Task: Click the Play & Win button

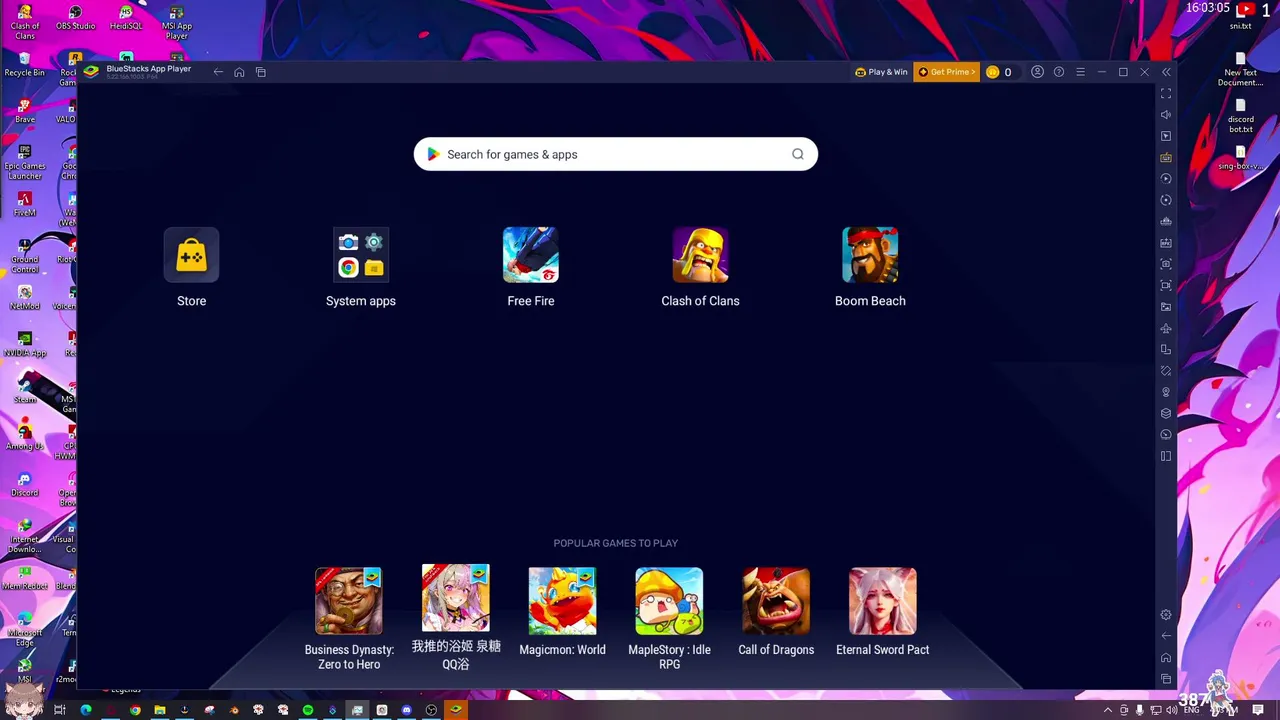Action: (881, 72)
